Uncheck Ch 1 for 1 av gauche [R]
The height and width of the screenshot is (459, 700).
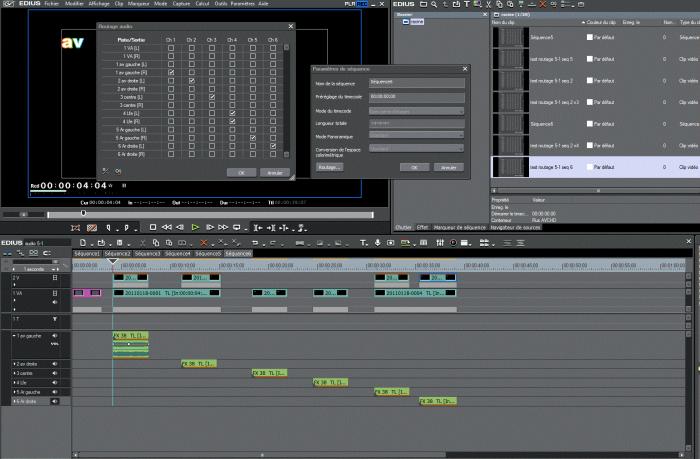click(171, 74)
